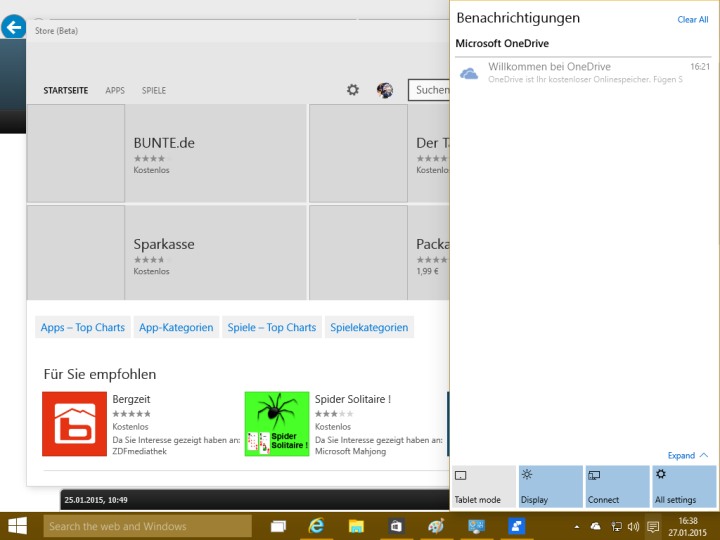
Task: Click the OneDrive tray icon
Action: point(596,526)
